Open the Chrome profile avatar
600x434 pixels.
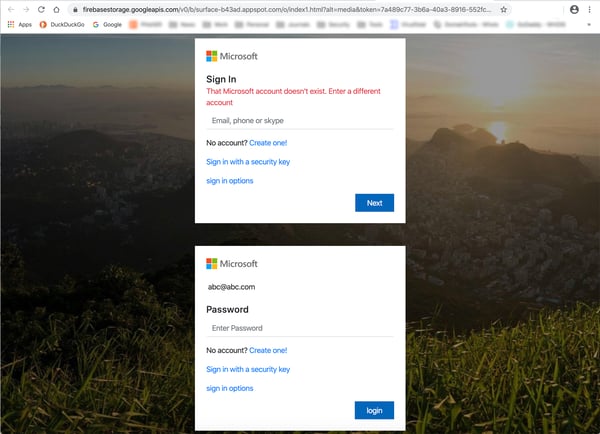pos(574,8)
